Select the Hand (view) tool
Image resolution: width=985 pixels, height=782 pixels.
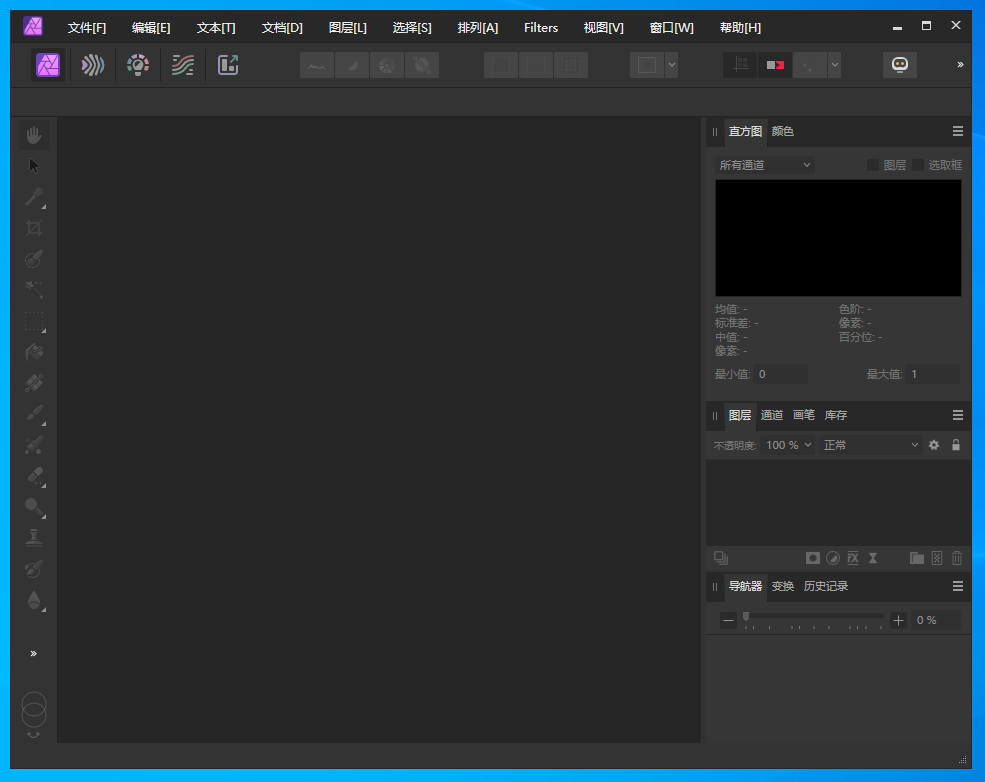(x=34, y=135)
